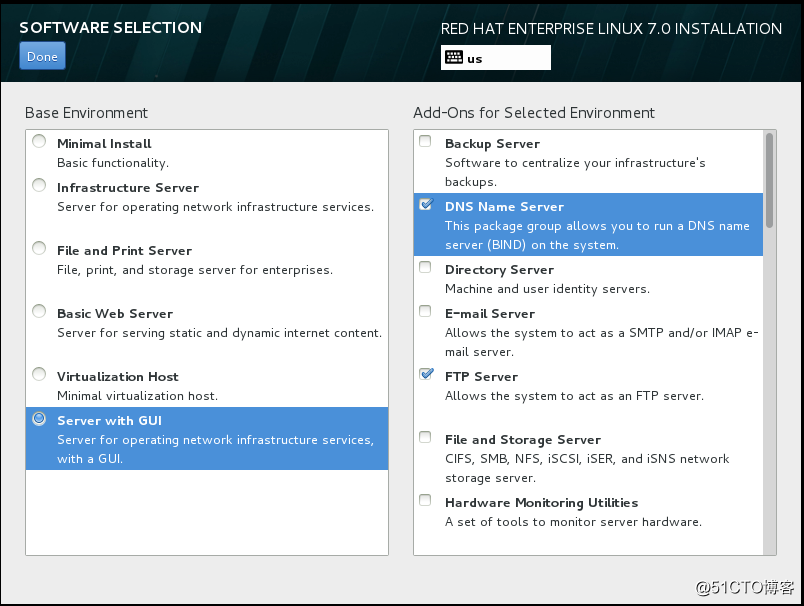Image resolution: width=804 pixels, height=606 pixels.
Task: Click 'Minimal virtualization host.' description
Action: pyautogui.click(x=137, y=396)
